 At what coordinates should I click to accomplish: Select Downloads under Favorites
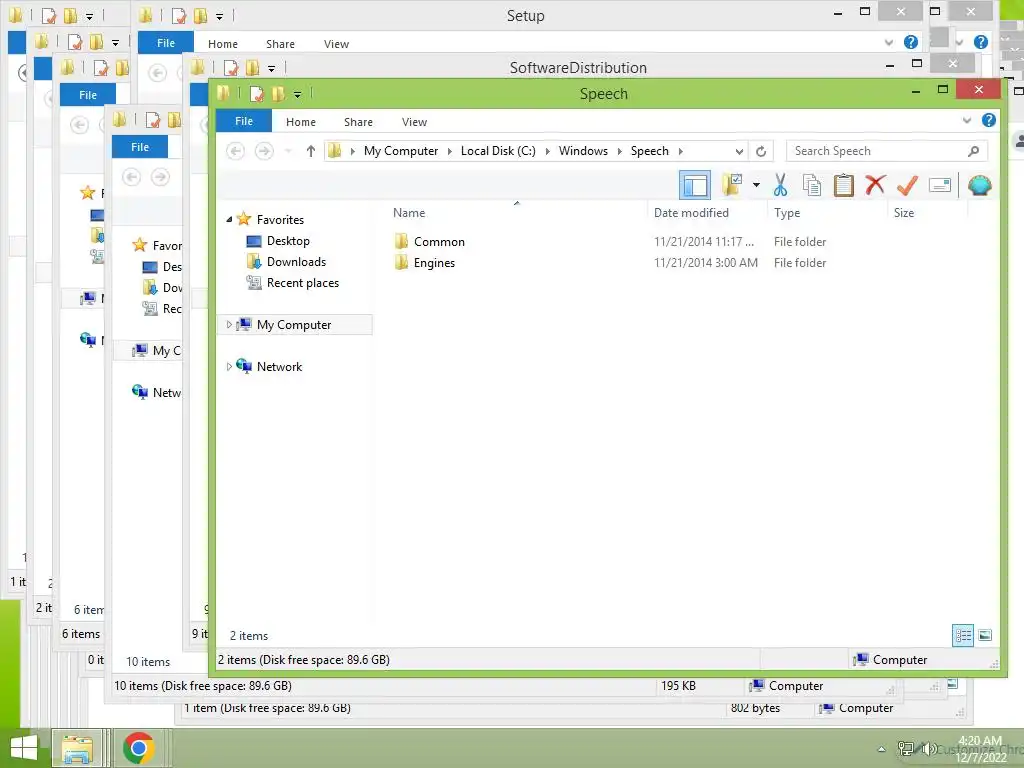(x=296, y=262)
